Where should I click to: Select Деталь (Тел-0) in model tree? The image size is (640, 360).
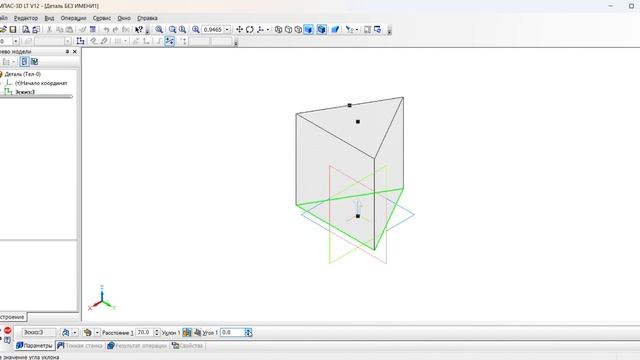coord(23,74)
